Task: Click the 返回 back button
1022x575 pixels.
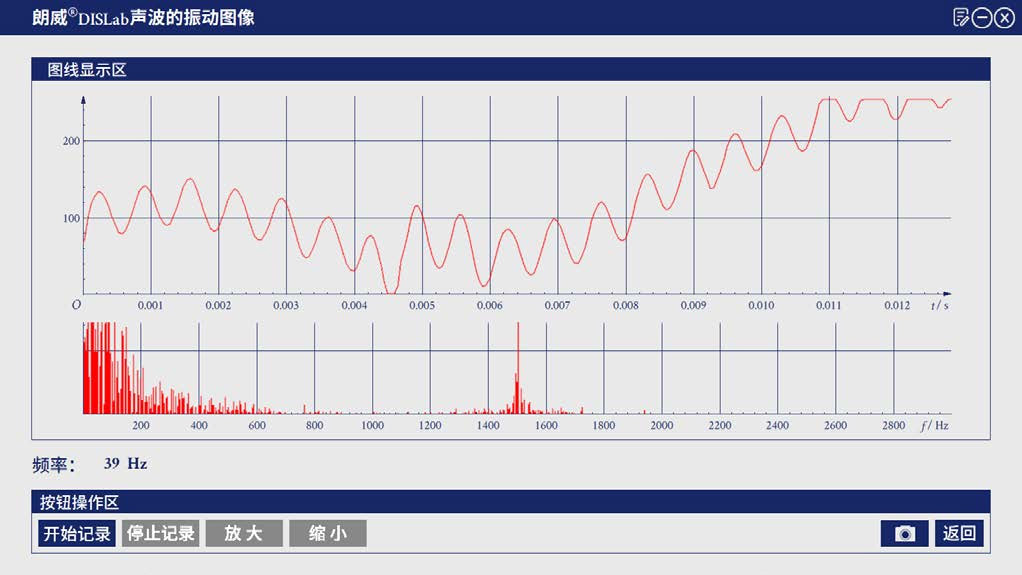Action: (960, 534)
